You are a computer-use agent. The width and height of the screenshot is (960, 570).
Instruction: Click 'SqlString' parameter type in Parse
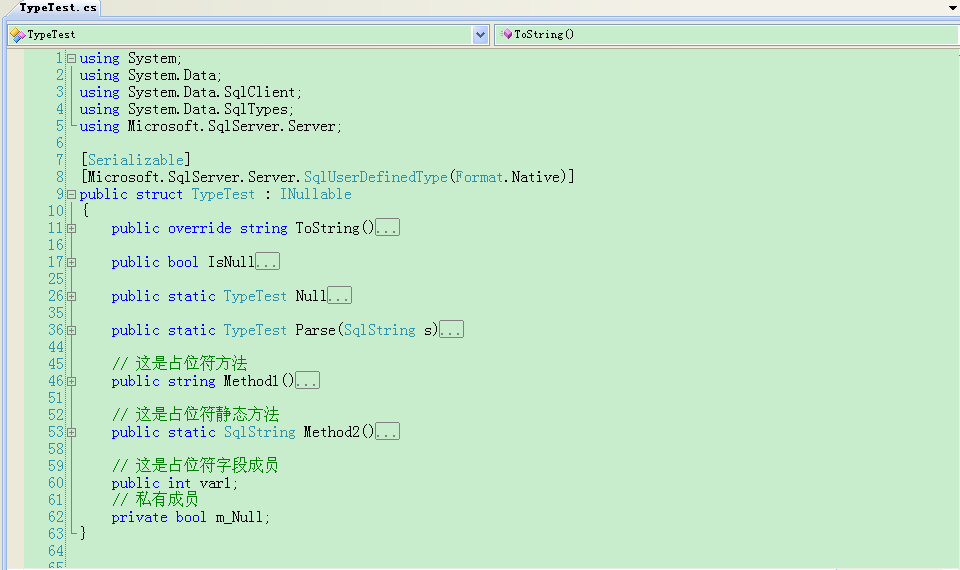click(x=380, y=331)
